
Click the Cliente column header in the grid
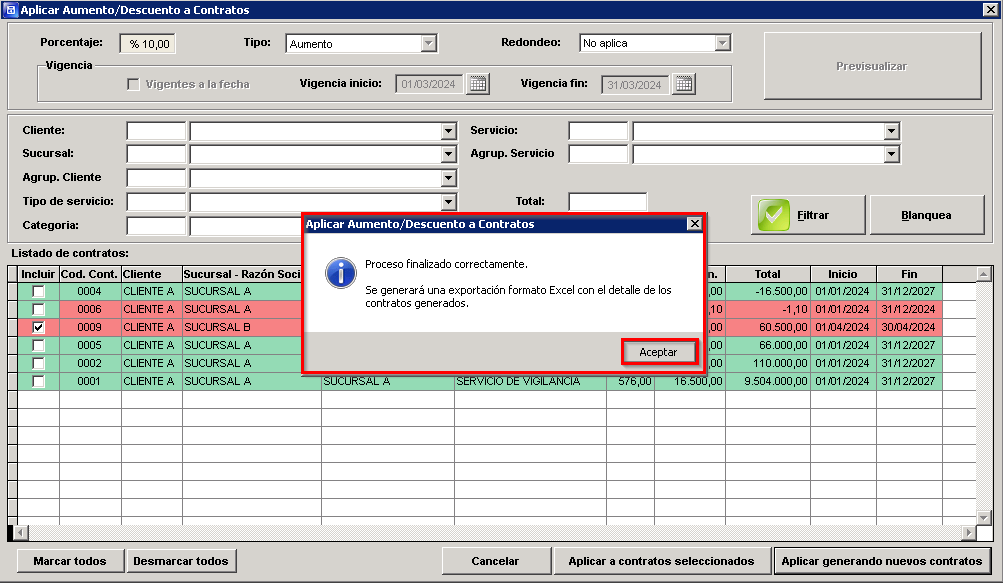click(152, 274)
